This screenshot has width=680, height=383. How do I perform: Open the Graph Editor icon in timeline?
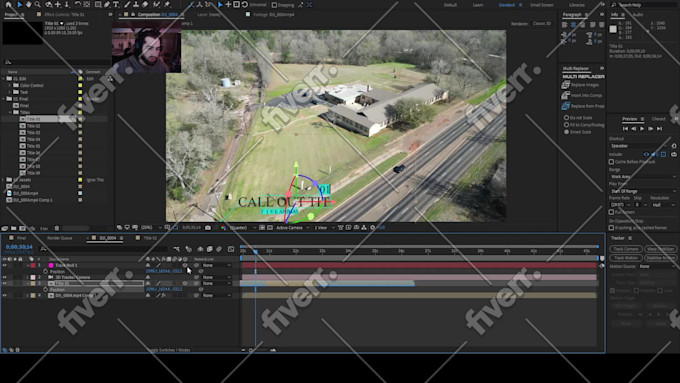pos(231,249)
